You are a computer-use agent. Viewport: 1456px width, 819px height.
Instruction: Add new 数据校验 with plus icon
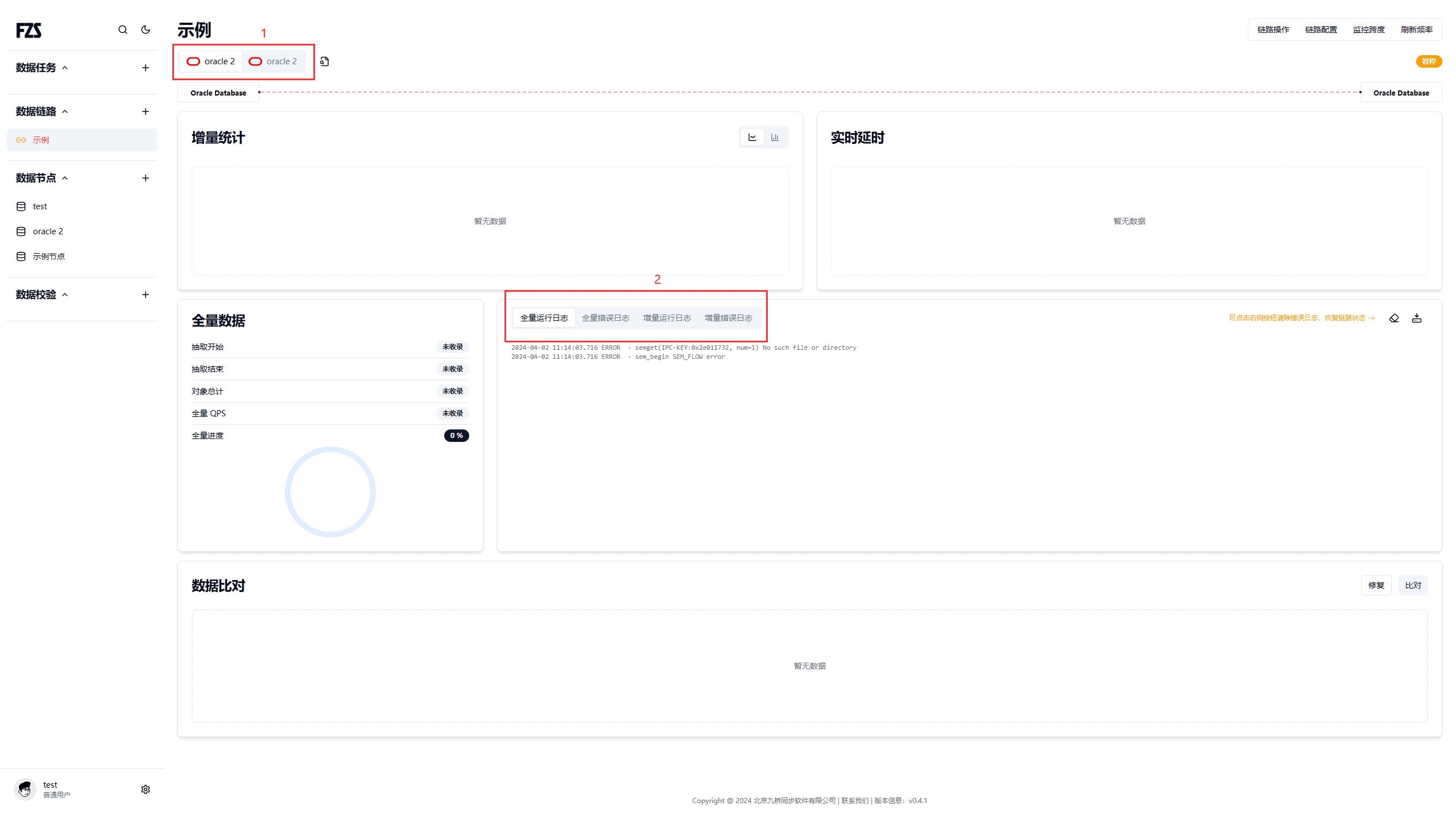tap(146, 295)
